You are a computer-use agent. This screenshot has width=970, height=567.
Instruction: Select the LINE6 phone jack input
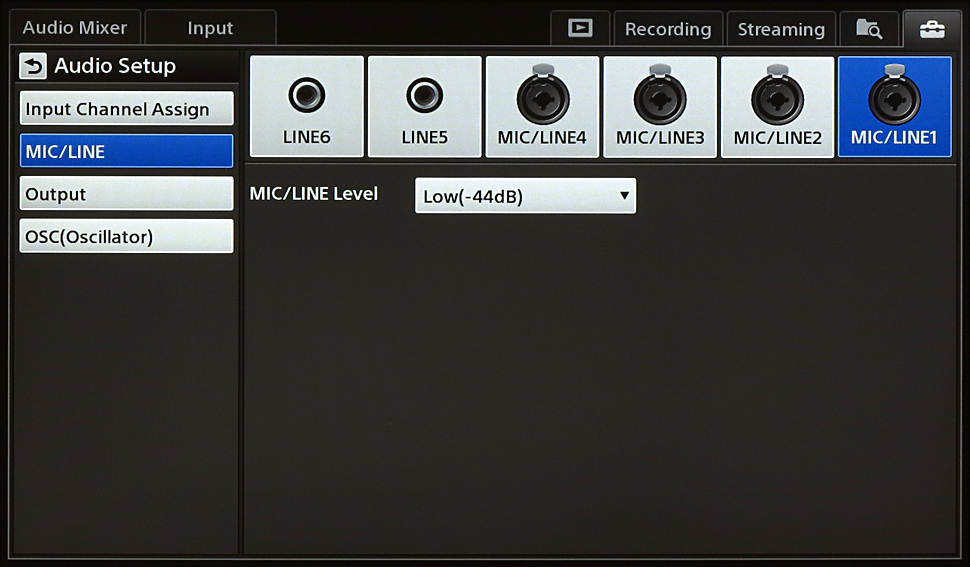(x=306, y=107)
